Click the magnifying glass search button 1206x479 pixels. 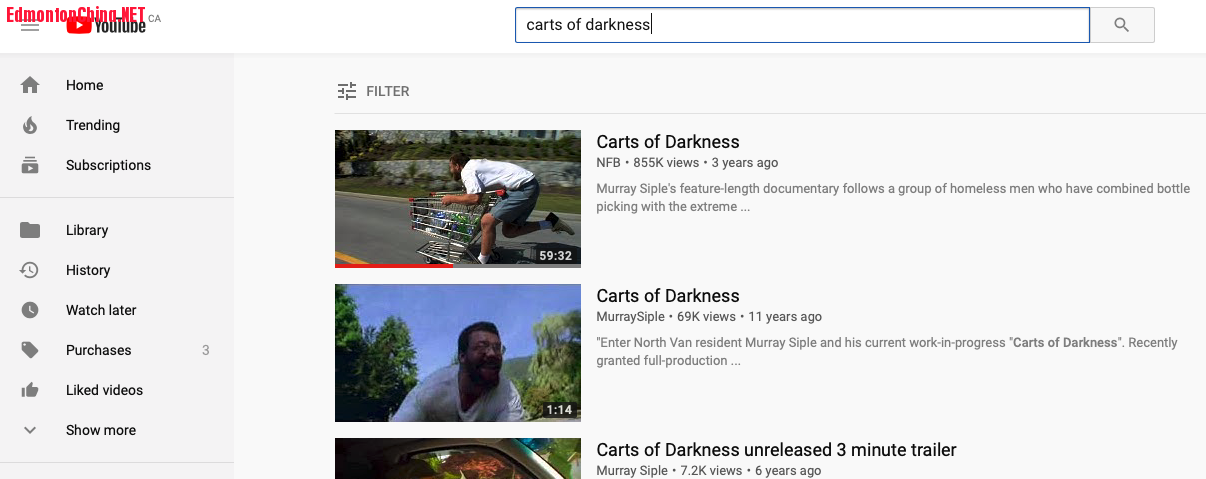point(1122,25)
